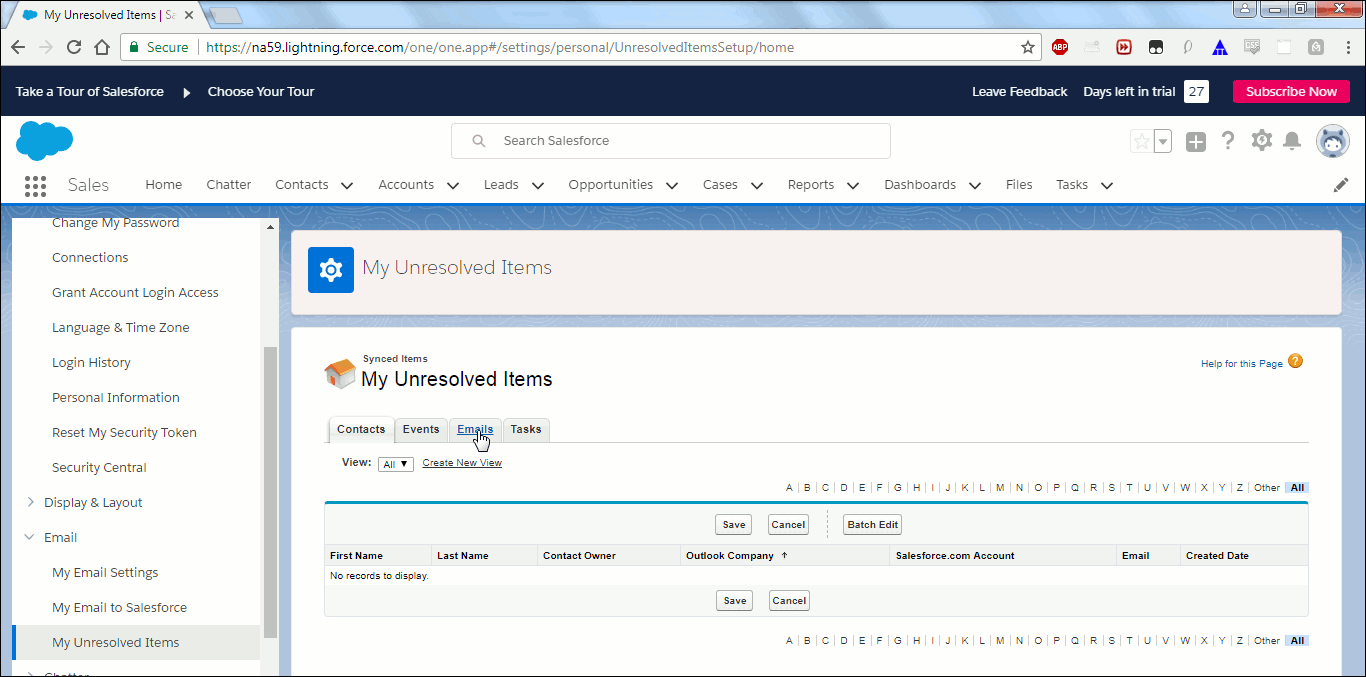Bookmark this page with the star icon
This screenshot has height=677, width=1366.
(x=1028, y=47)
